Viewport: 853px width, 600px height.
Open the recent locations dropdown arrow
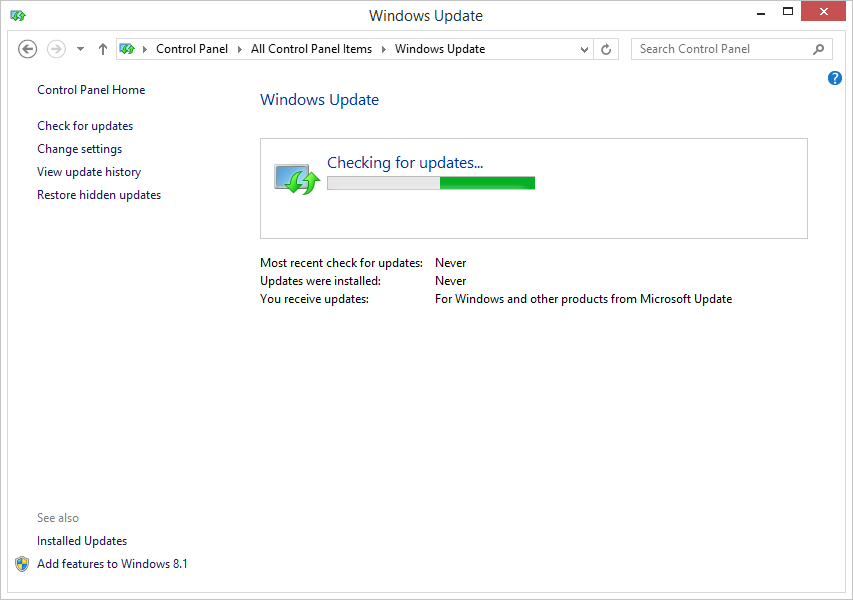point(81,49)
